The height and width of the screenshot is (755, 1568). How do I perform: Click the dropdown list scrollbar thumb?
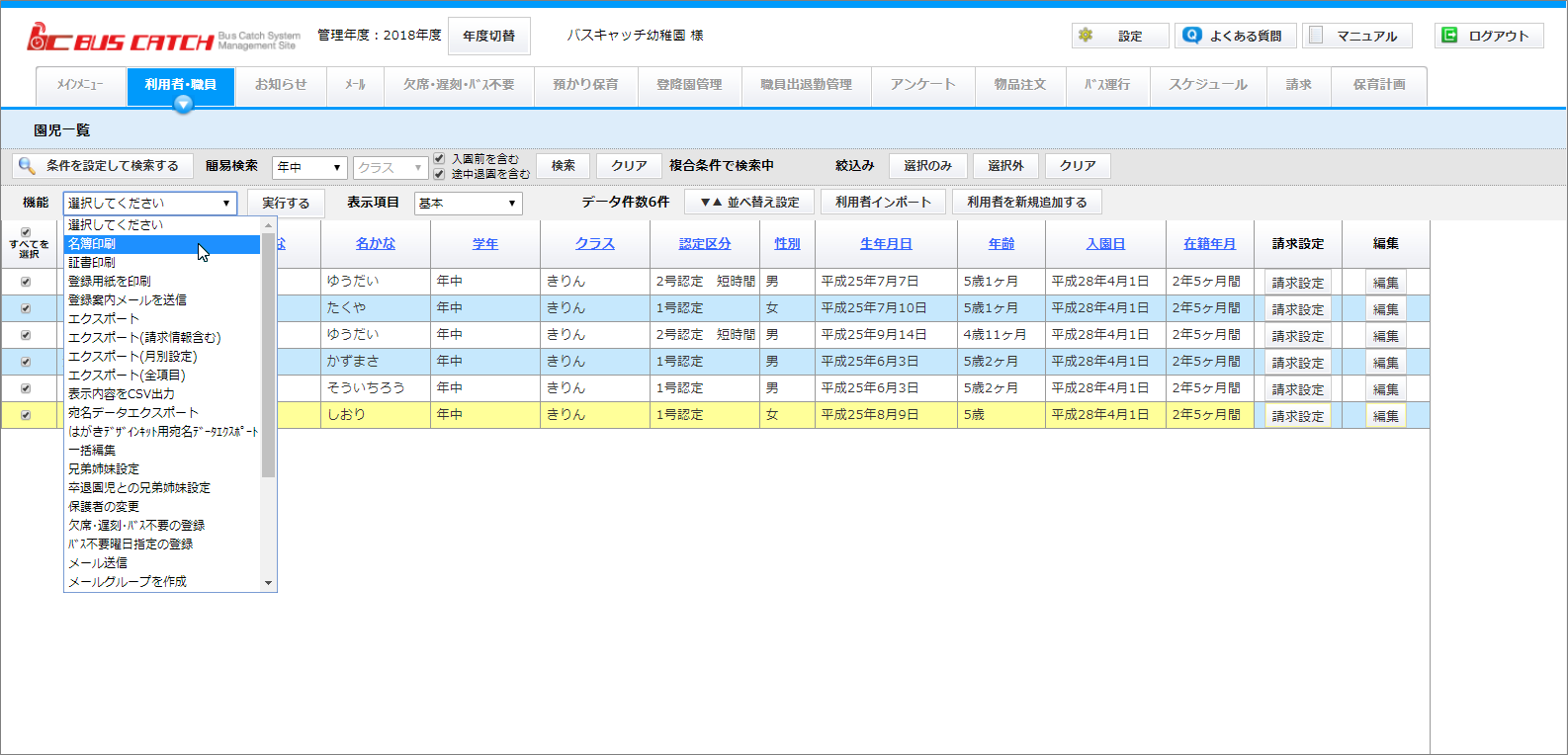pyautogui.click(x=268, y=356)
